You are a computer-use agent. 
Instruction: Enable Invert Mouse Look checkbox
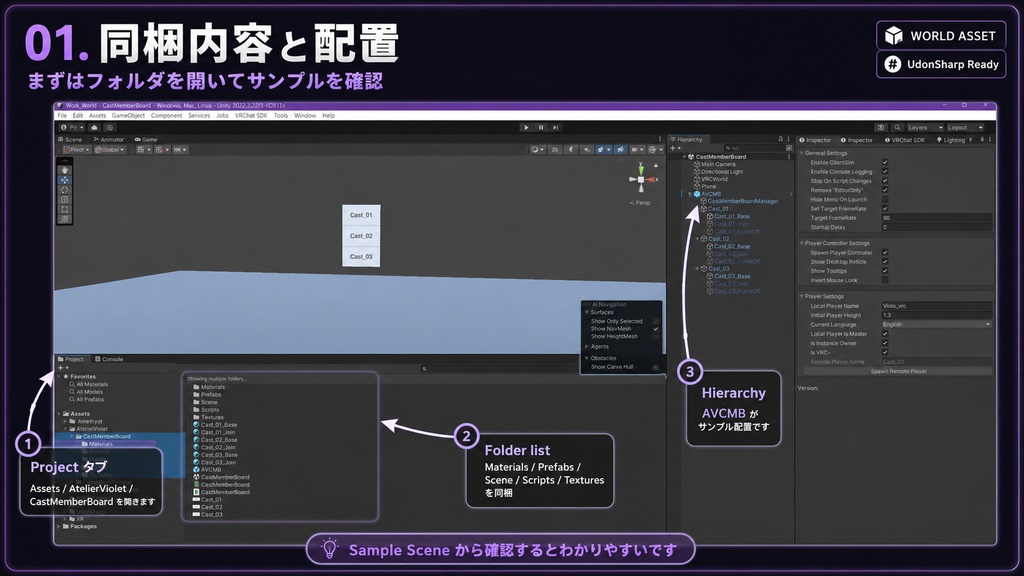(885, 280)
